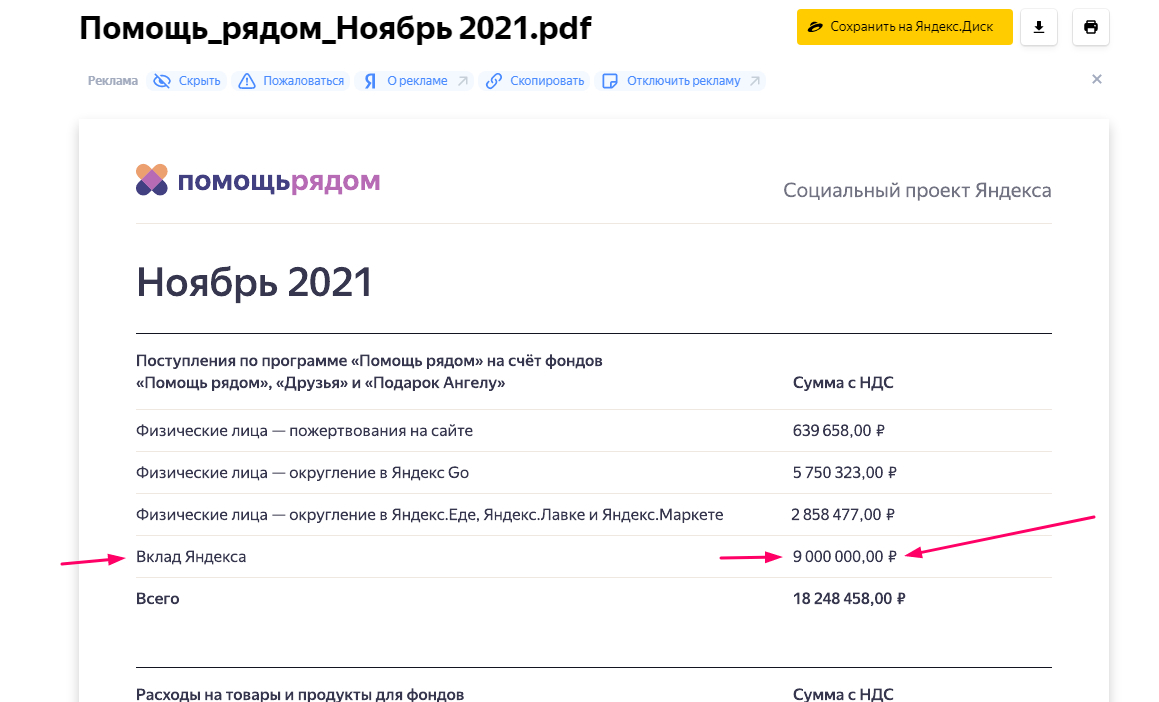Click the Всего row label
The image size is (1159, 702).
[x=157, y=599]
